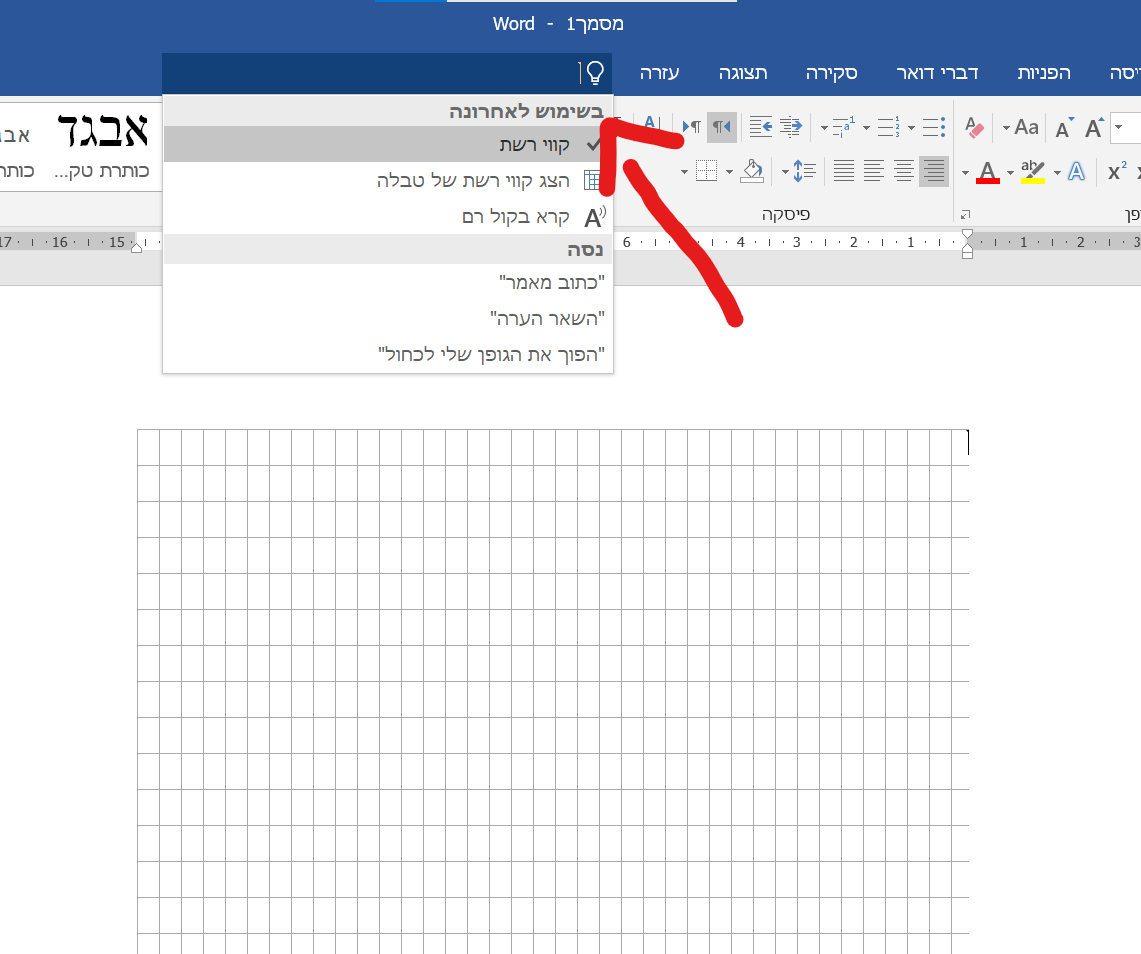This screenshot has height=954, width=1141.
Task: Click the lightbulb Tell Me icon
Action: click(x=595, y=72)
